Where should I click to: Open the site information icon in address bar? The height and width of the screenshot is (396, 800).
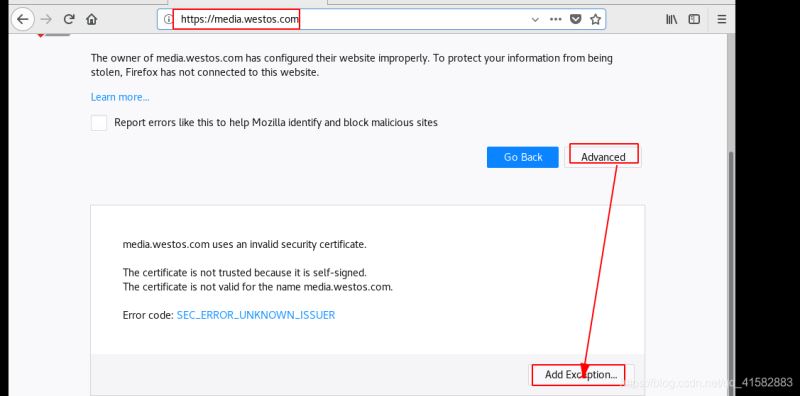(x=167, y=19)
